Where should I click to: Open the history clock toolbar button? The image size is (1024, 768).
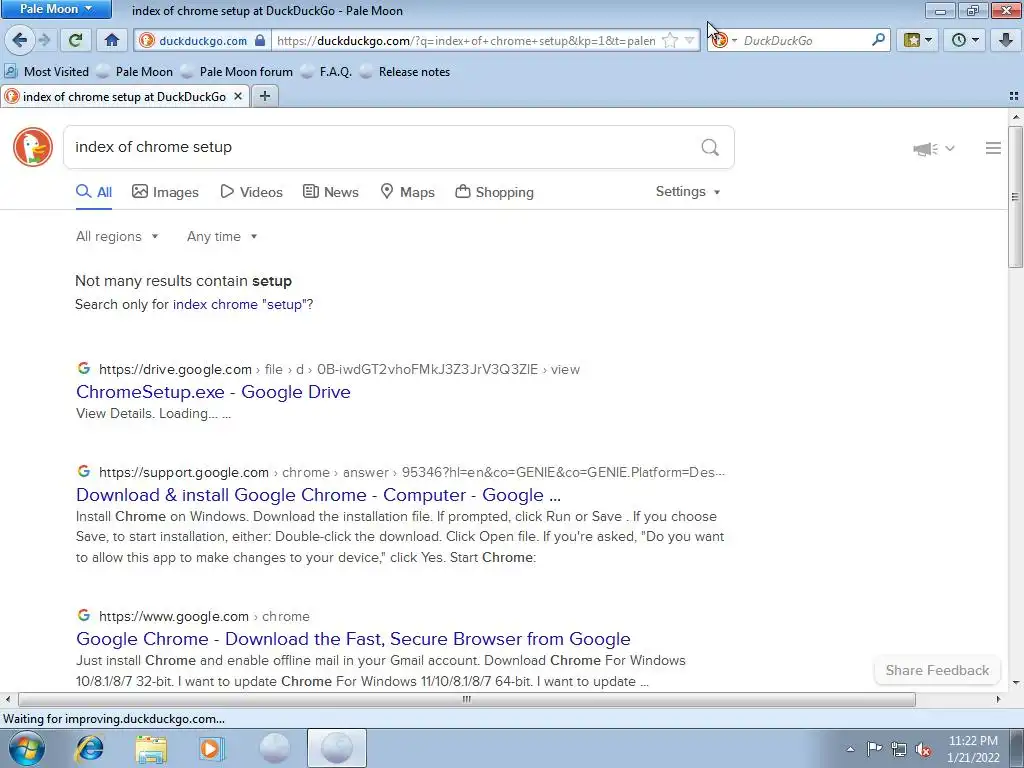(965, 40)
